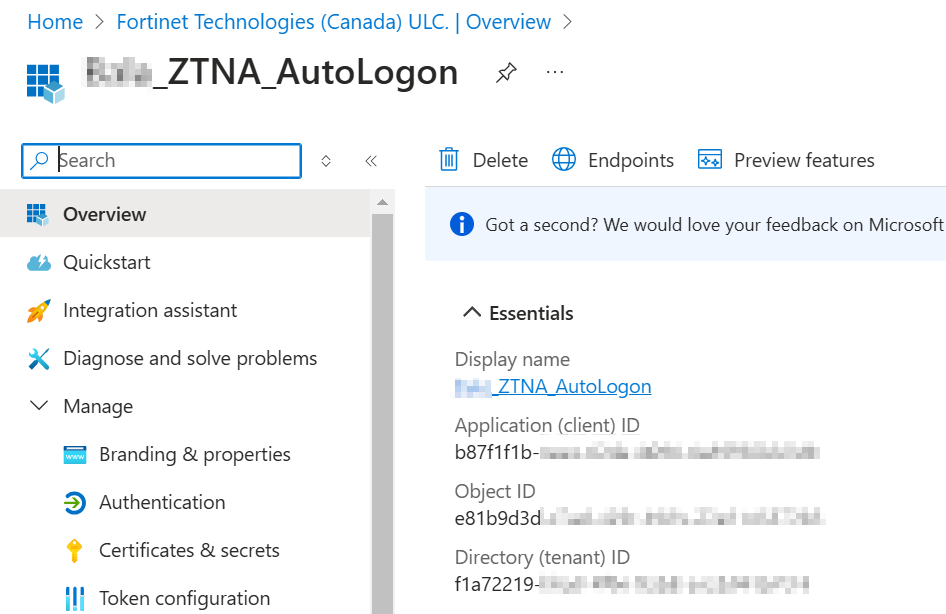The image size is (946, 614).
Task: Switch to Quickstart in the sidebar
Action: (107, 262)
